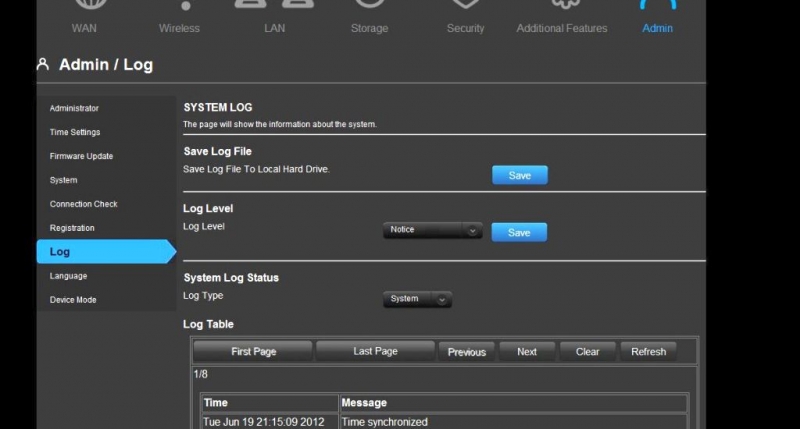Open Connection Check page
The width and height of the screenshot is (800, 429).
(x=84, y=204)
